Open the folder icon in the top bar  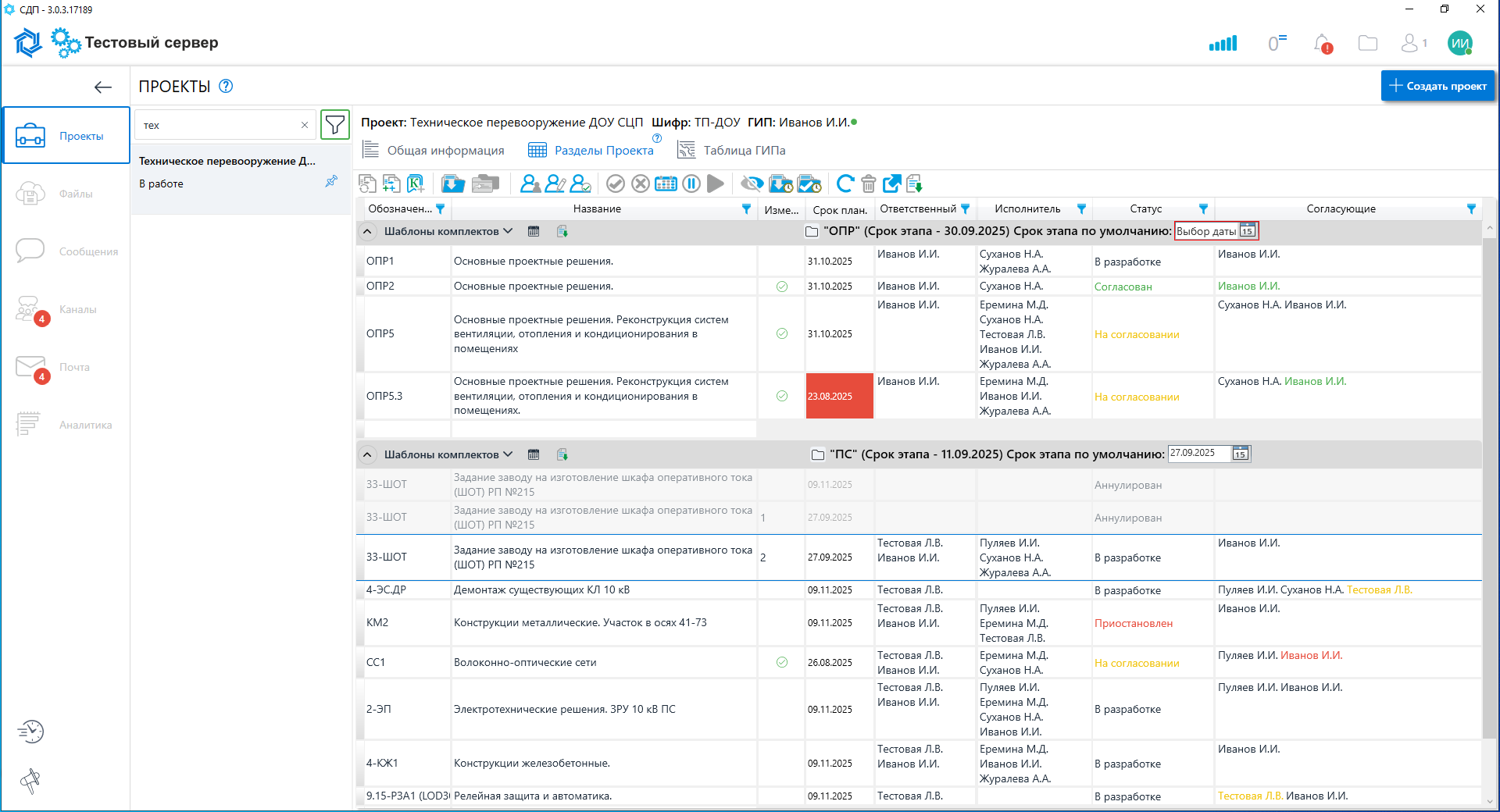tap(1368, 44)
